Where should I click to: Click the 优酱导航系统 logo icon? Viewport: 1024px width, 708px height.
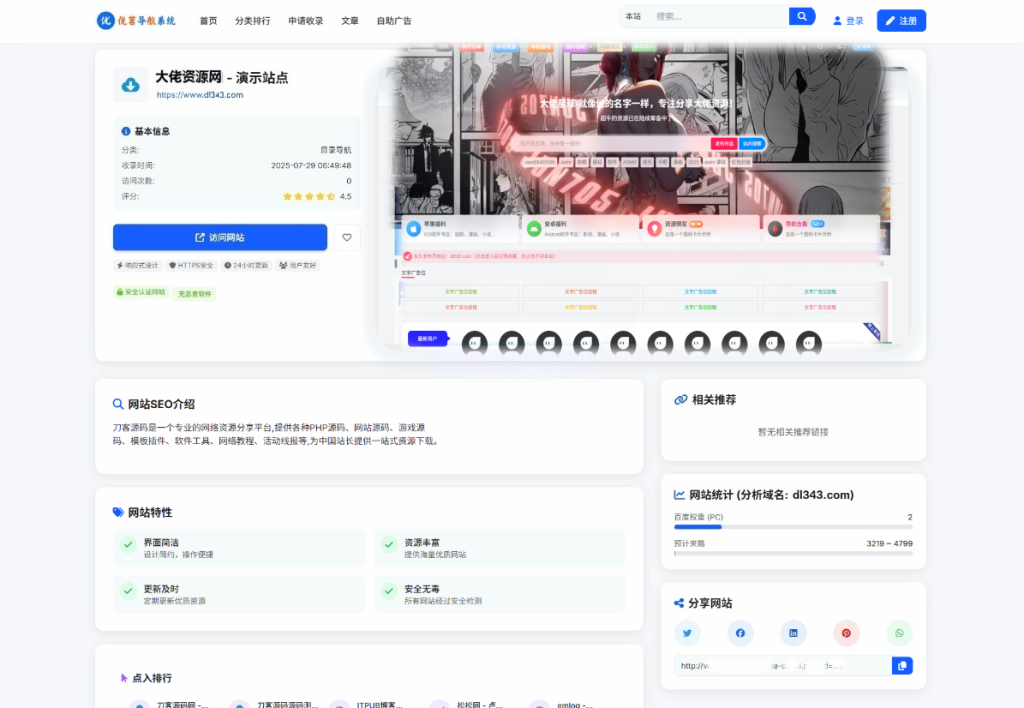point(106,20)
